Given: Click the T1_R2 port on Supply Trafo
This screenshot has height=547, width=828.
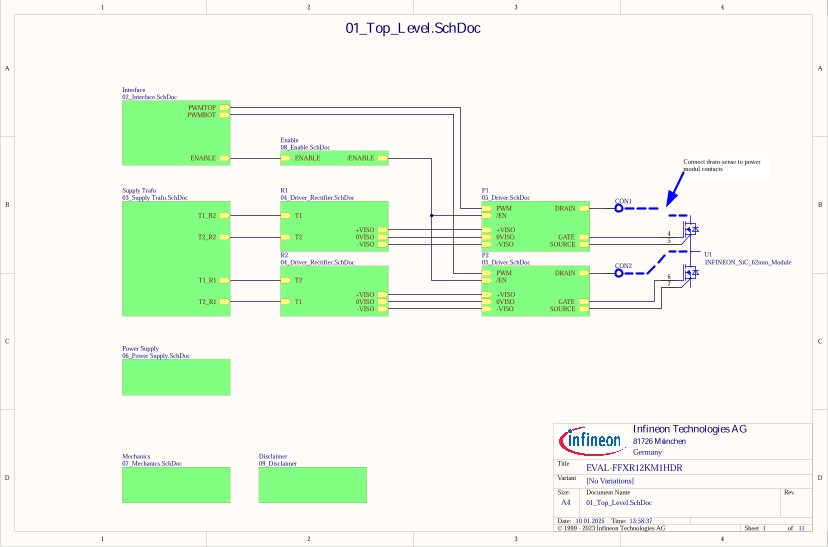Looking at the screenshot, I should coord(225,215).
